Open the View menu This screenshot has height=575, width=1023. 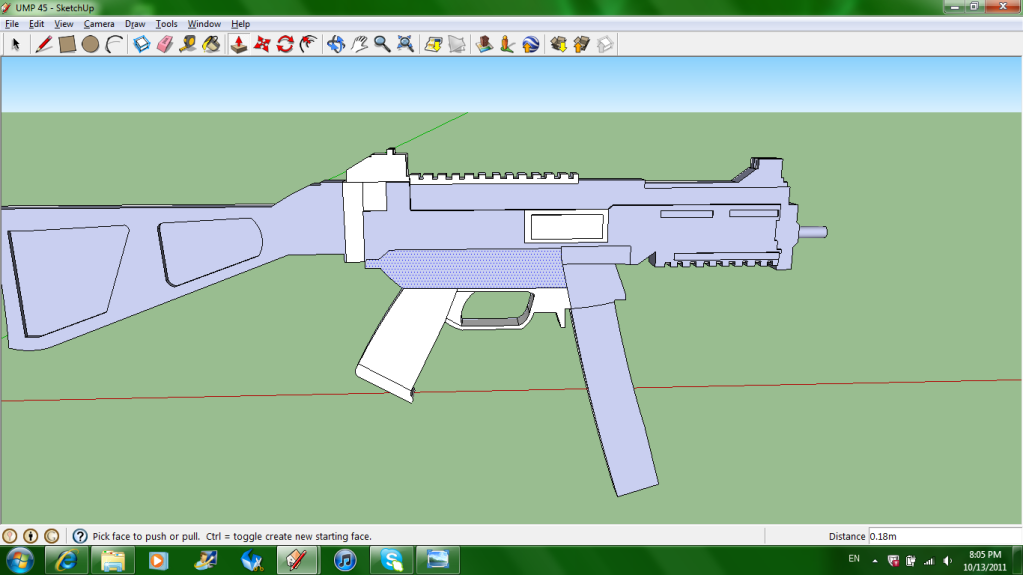point(63,23)
